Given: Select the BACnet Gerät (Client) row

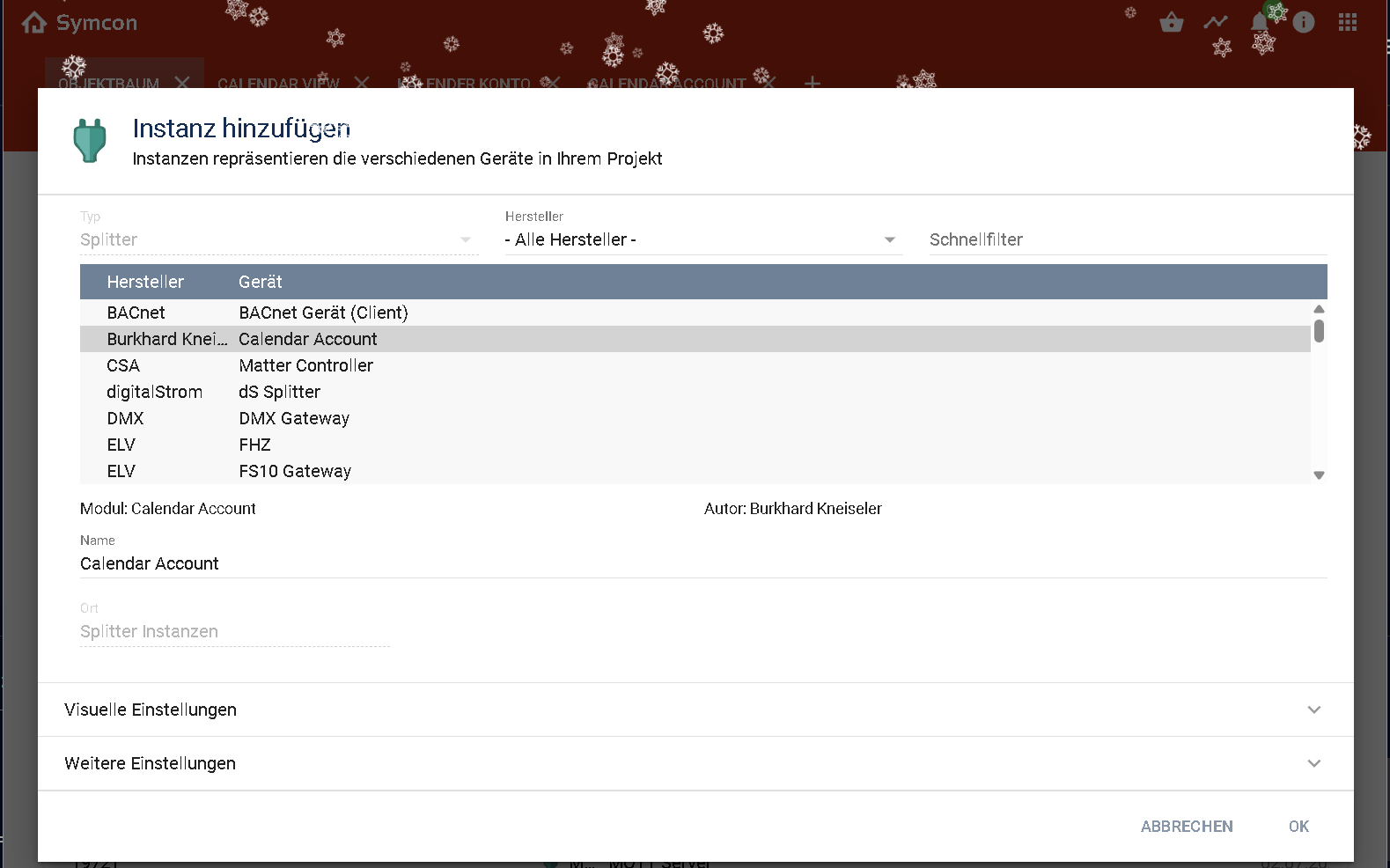Looking at the screenshot, I should [x=695, y=313].
